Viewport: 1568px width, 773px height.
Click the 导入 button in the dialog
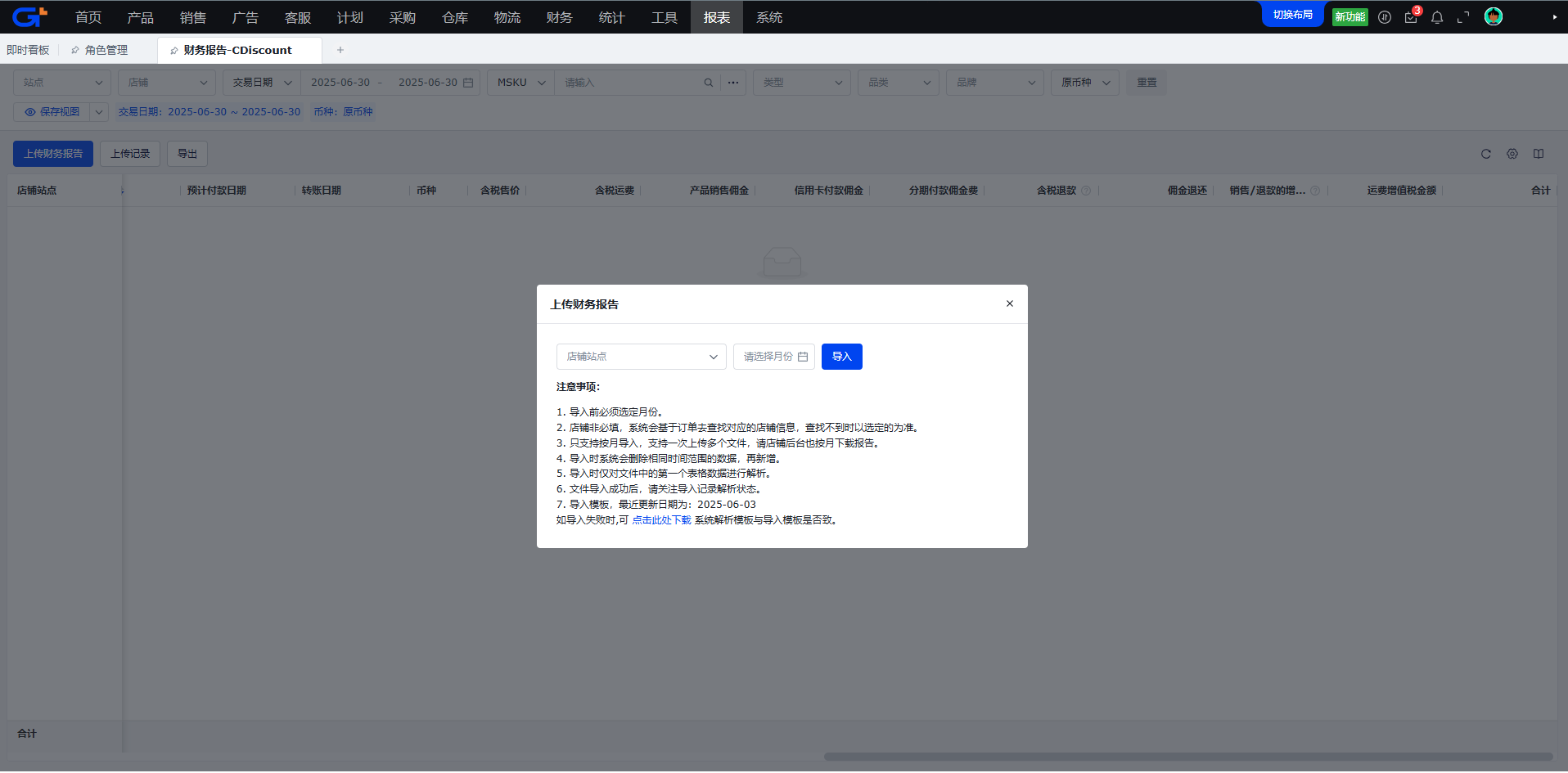click(x=842, y=357)
